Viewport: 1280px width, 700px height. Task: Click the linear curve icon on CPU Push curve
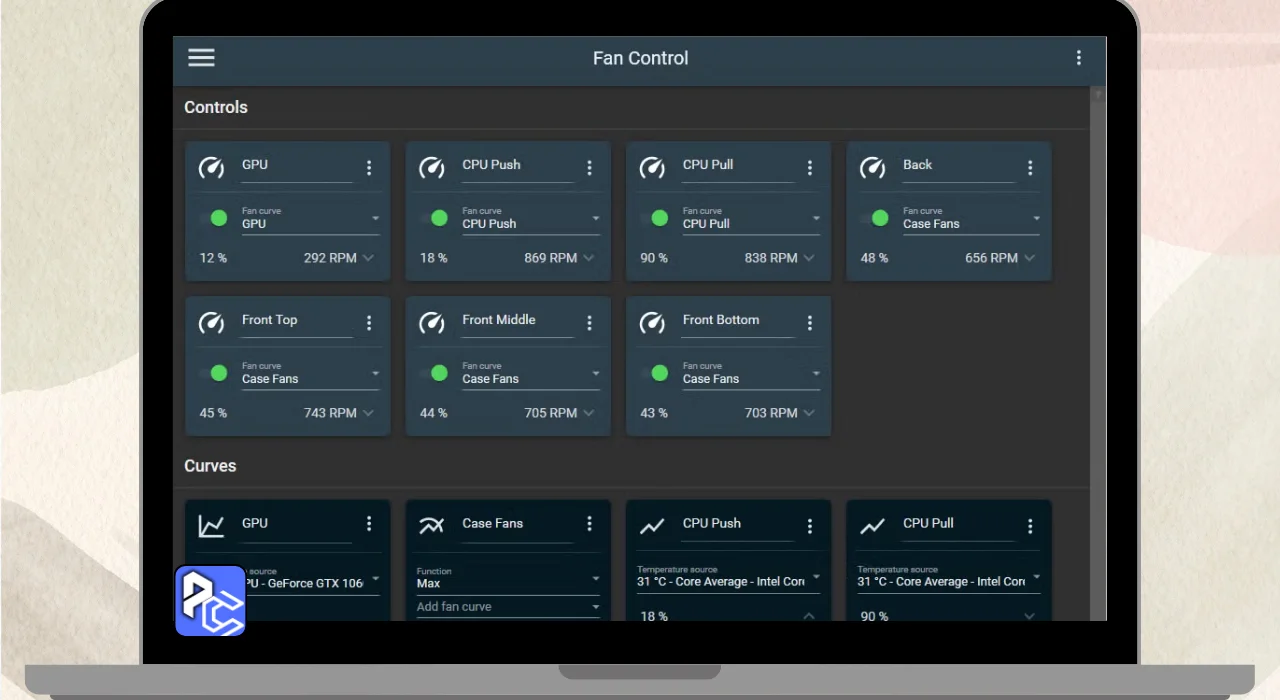[x=652, y=525]
